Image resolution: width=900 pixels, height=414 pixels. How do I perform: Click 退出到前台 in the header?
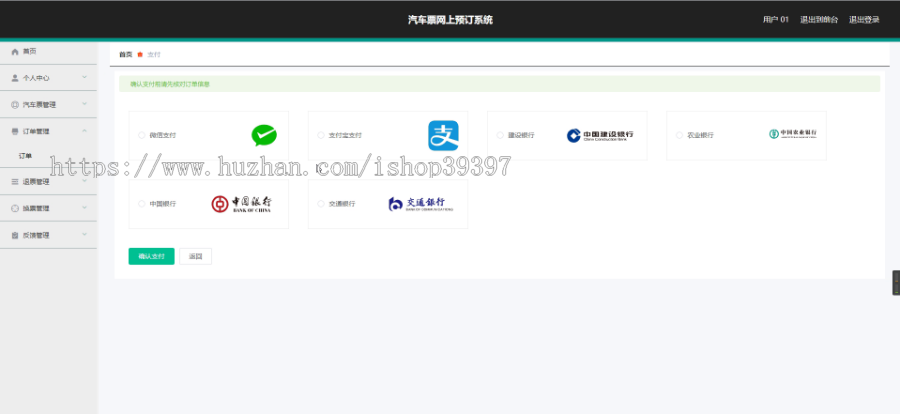819,20
